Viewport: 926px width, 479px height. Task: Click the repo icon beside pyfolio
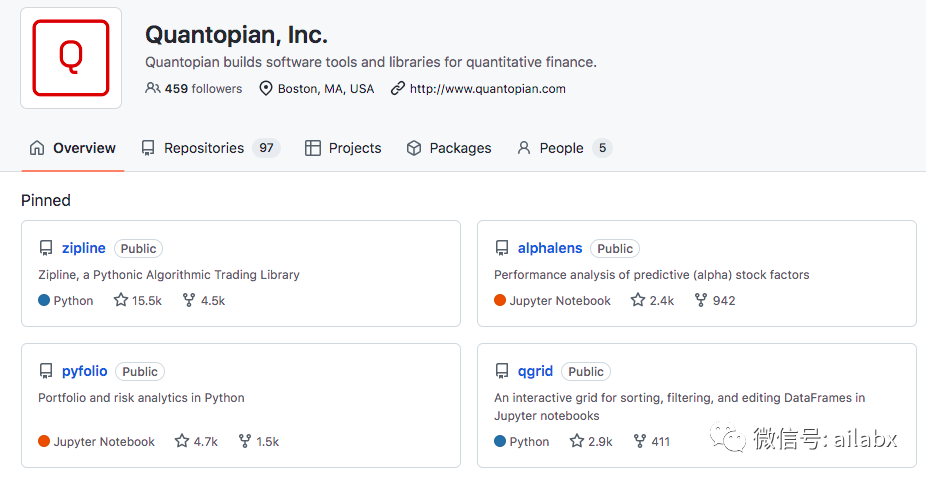[45, 371]
